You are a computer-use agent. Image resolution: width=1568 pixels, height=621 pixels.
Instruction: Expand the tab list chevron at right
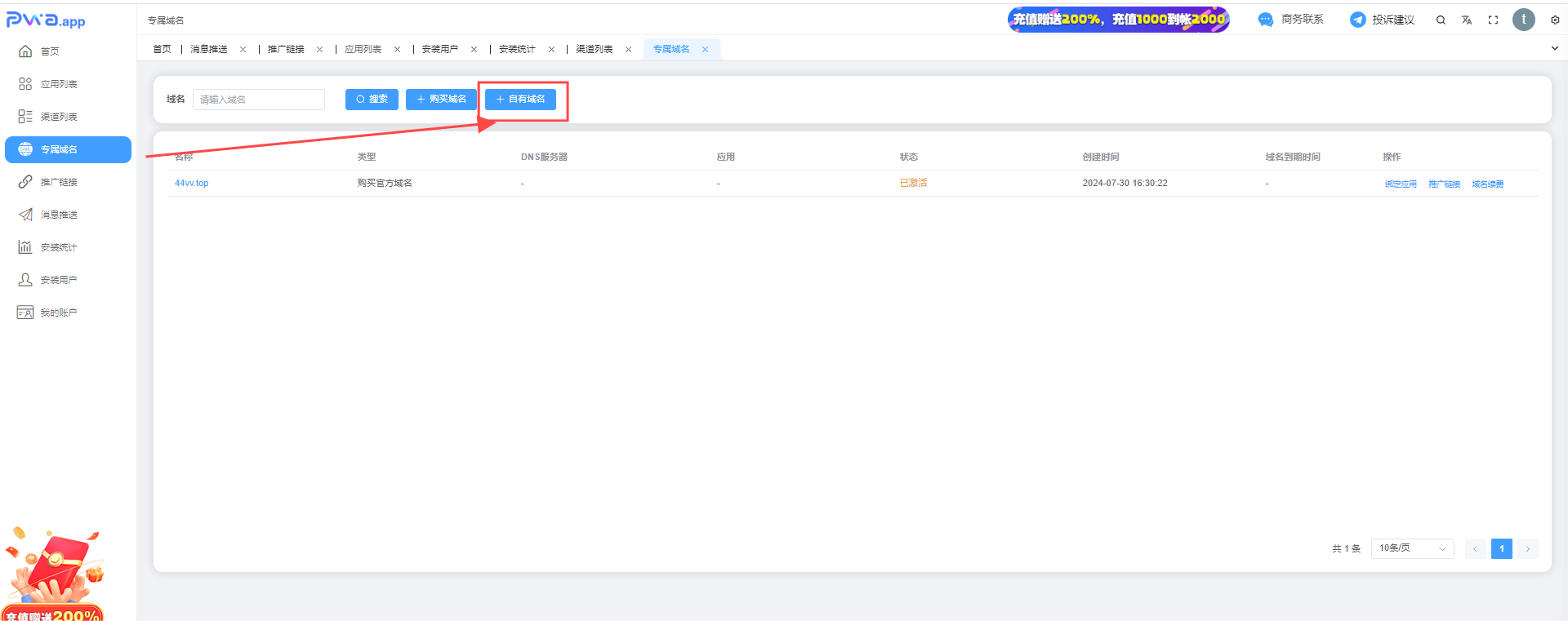[1554, 48]
